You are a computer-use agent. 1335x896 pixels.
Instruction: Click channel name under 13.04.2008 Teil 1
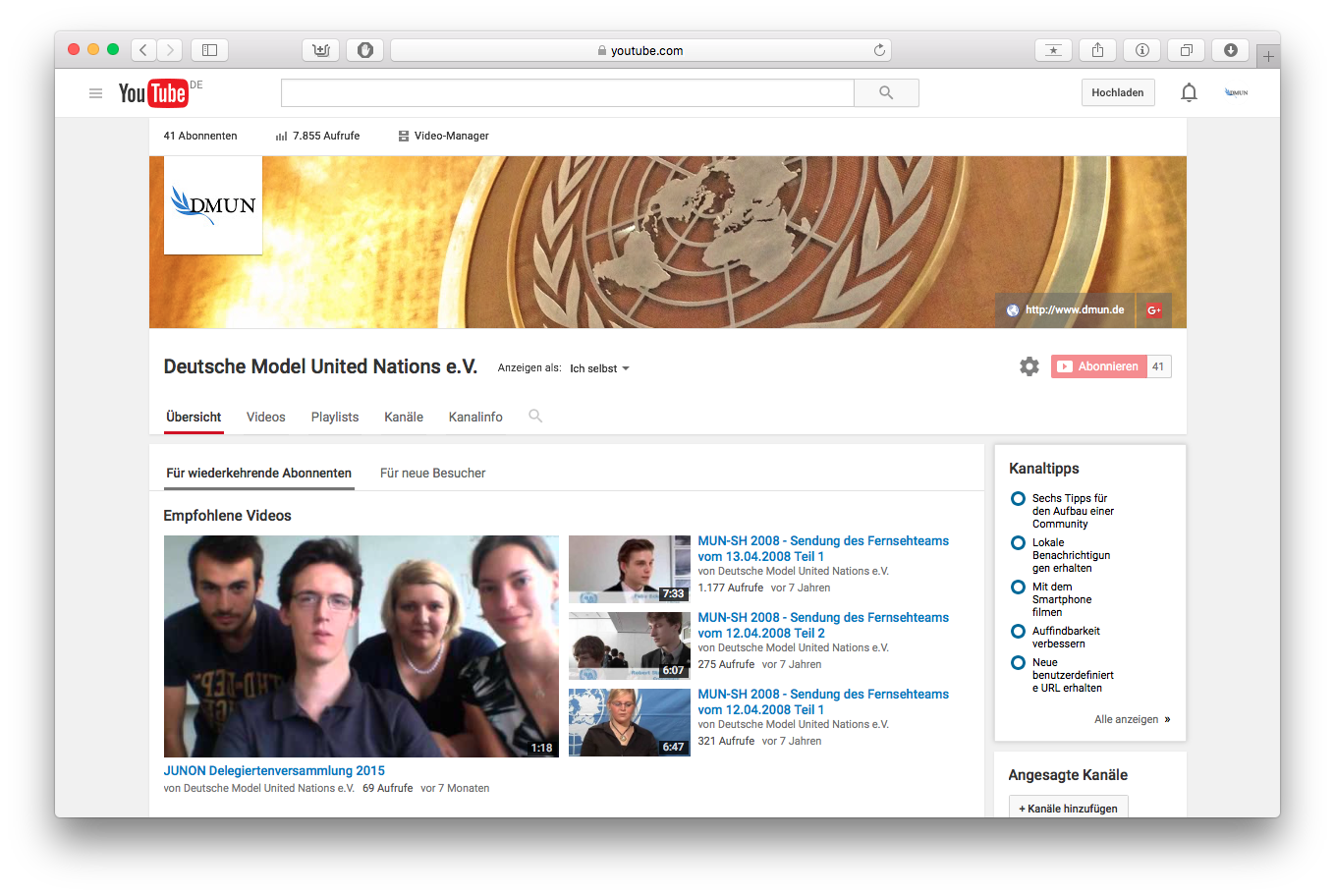click(x=802, y=571)
